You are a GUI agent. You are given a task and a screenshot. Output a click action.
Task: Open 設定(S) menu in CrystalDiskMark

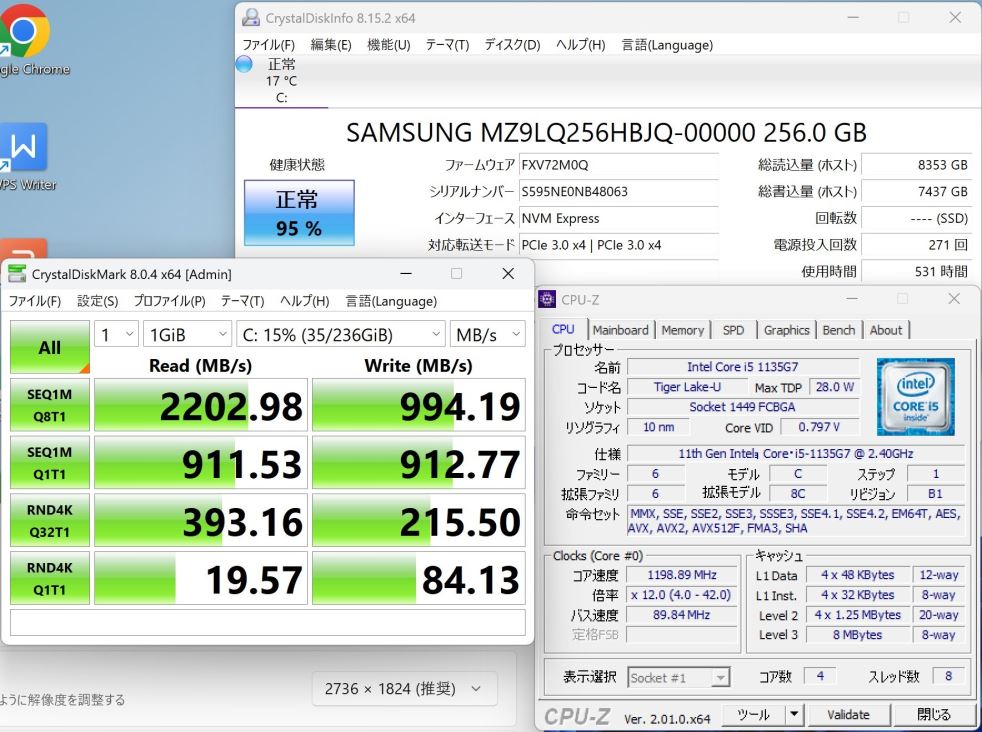click(97, 301)
